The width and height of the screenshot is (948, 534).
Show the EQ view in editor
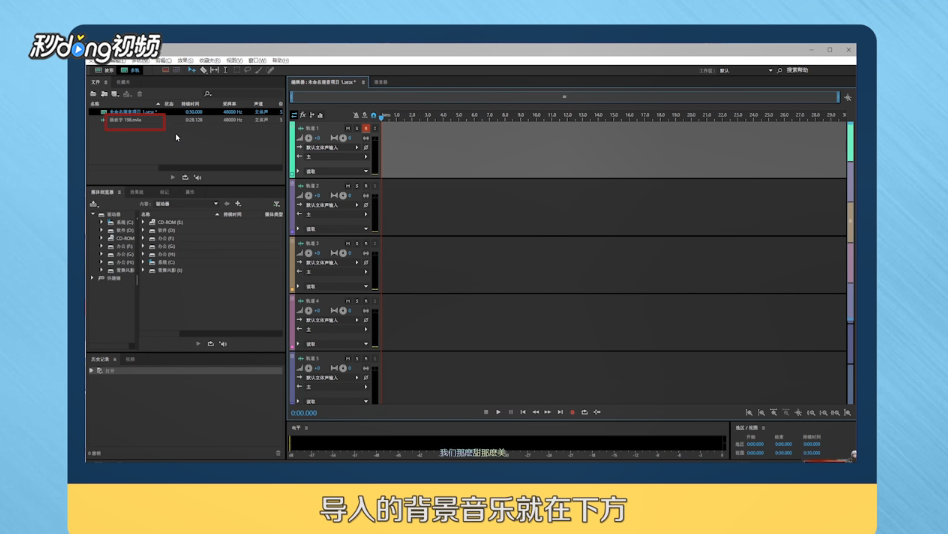pyautogui.click(x=320, y=115)
